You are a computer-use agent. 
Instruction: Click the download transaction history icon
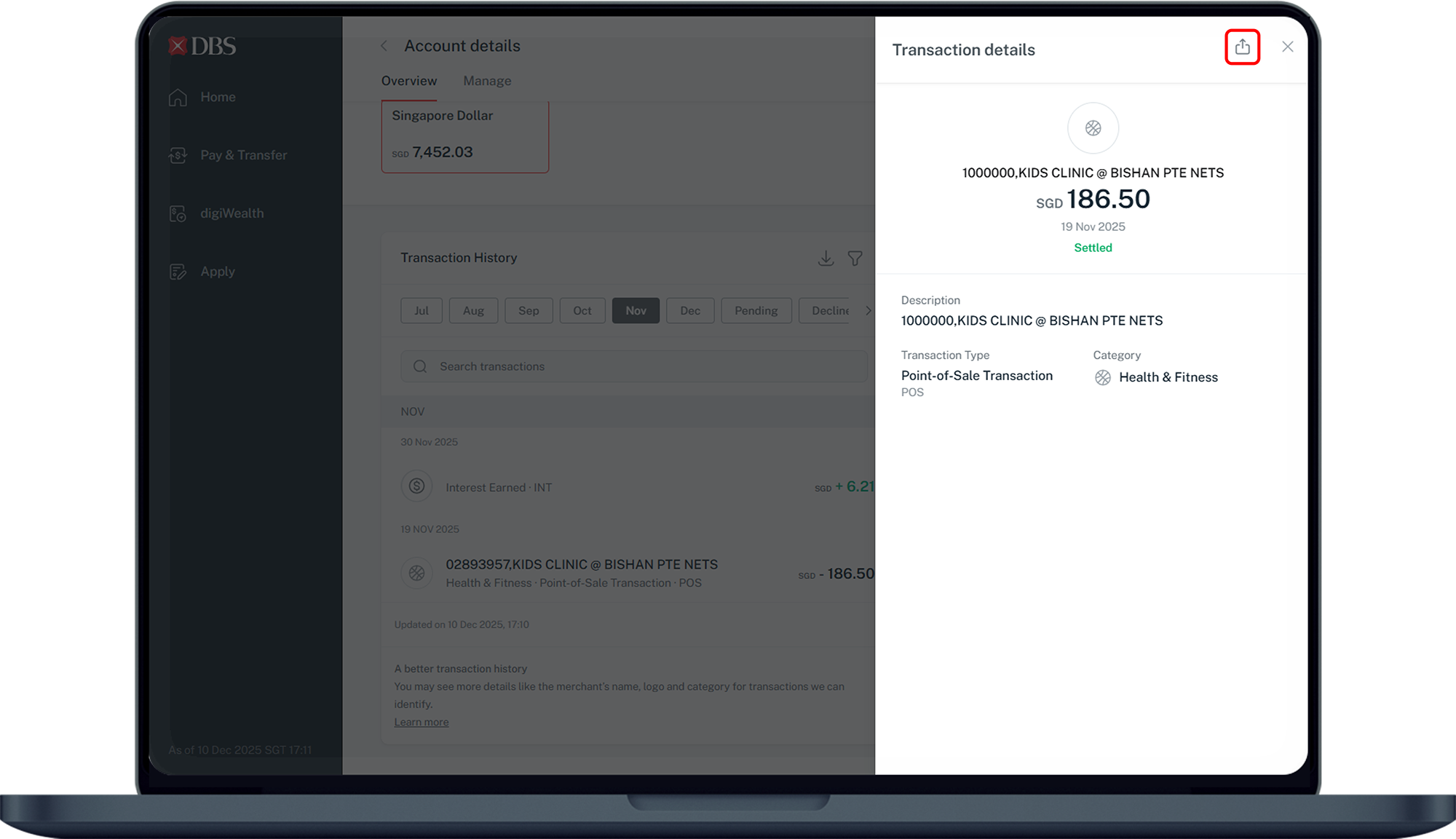coord(826,259)
